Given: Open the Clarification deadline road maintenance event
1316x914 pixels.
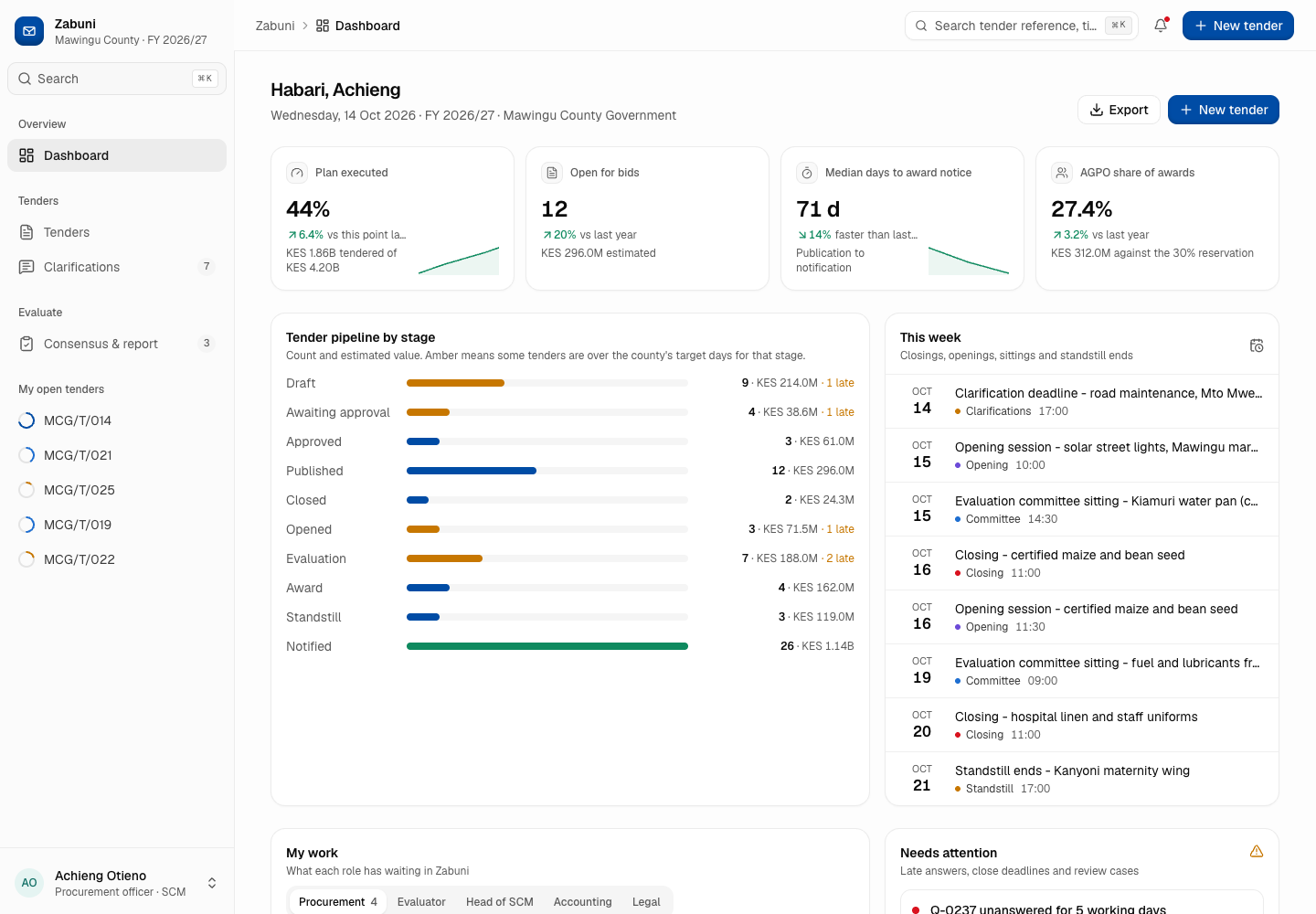Looking at the screenshot, I should 1082,401.
